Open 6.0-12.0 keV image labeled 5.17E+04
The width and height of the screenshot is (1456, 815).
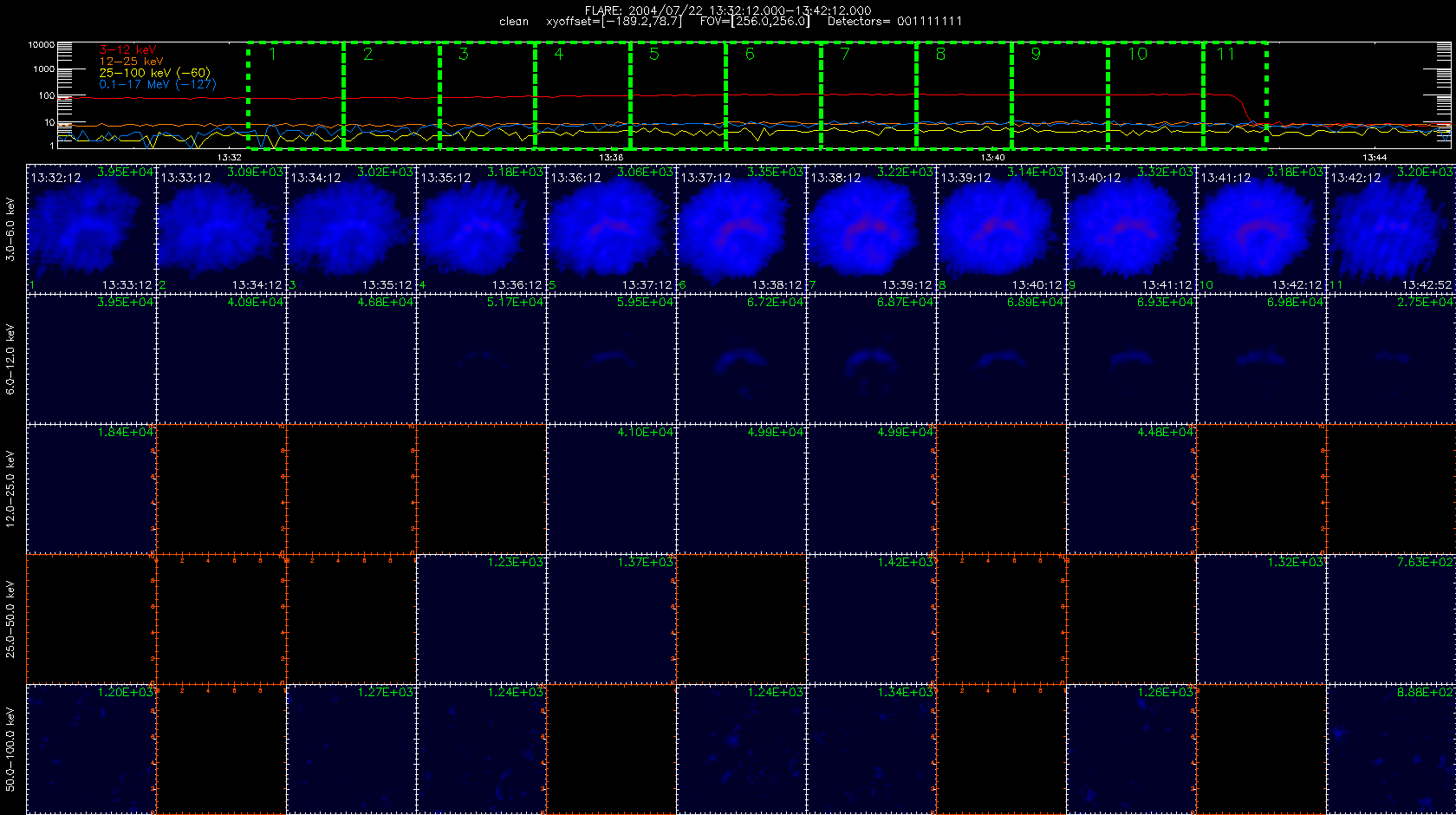[481, 359]
